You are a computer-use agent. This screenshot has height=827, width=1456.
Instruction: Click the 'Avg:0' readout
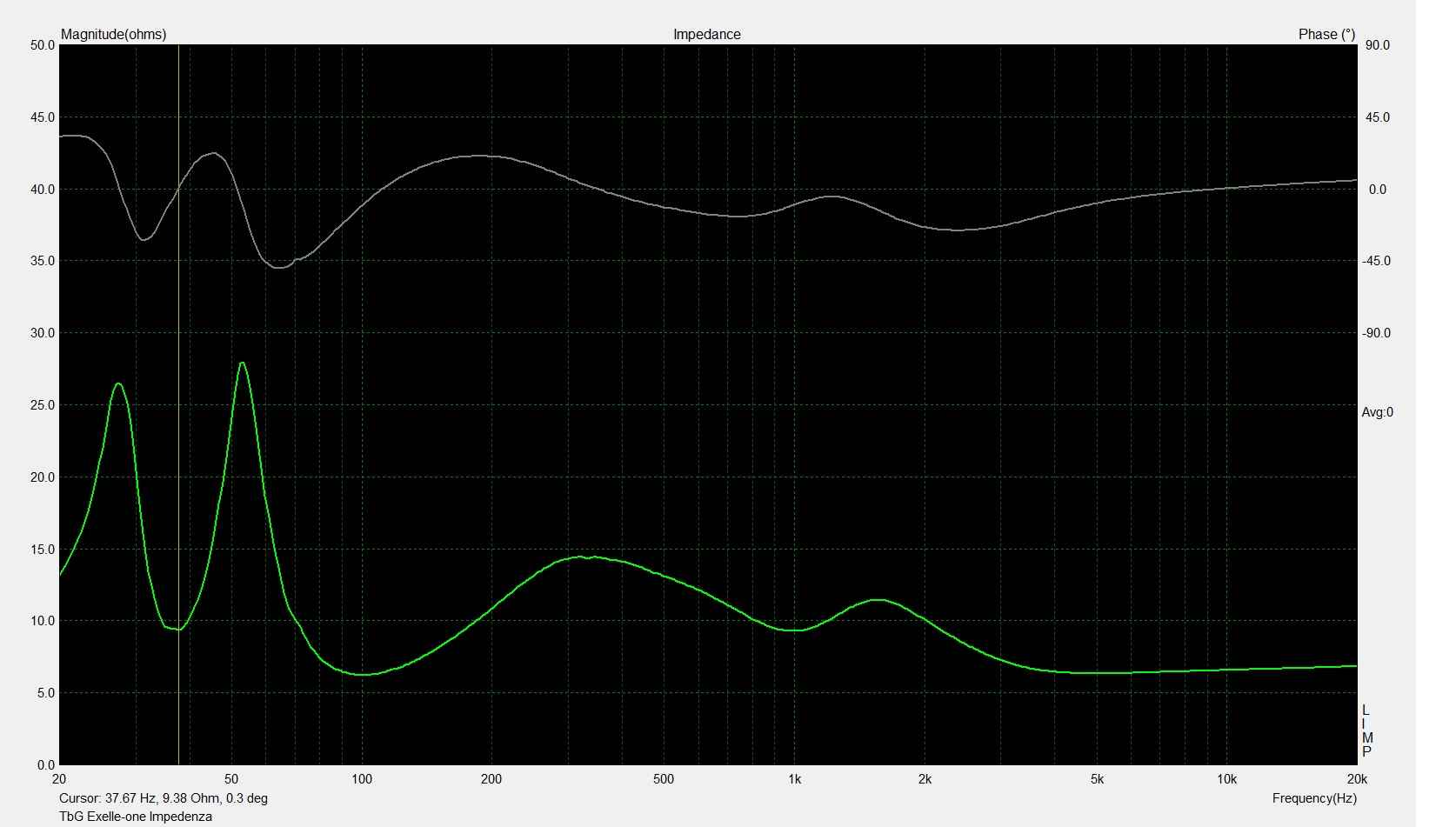(x=1377, y=412)
